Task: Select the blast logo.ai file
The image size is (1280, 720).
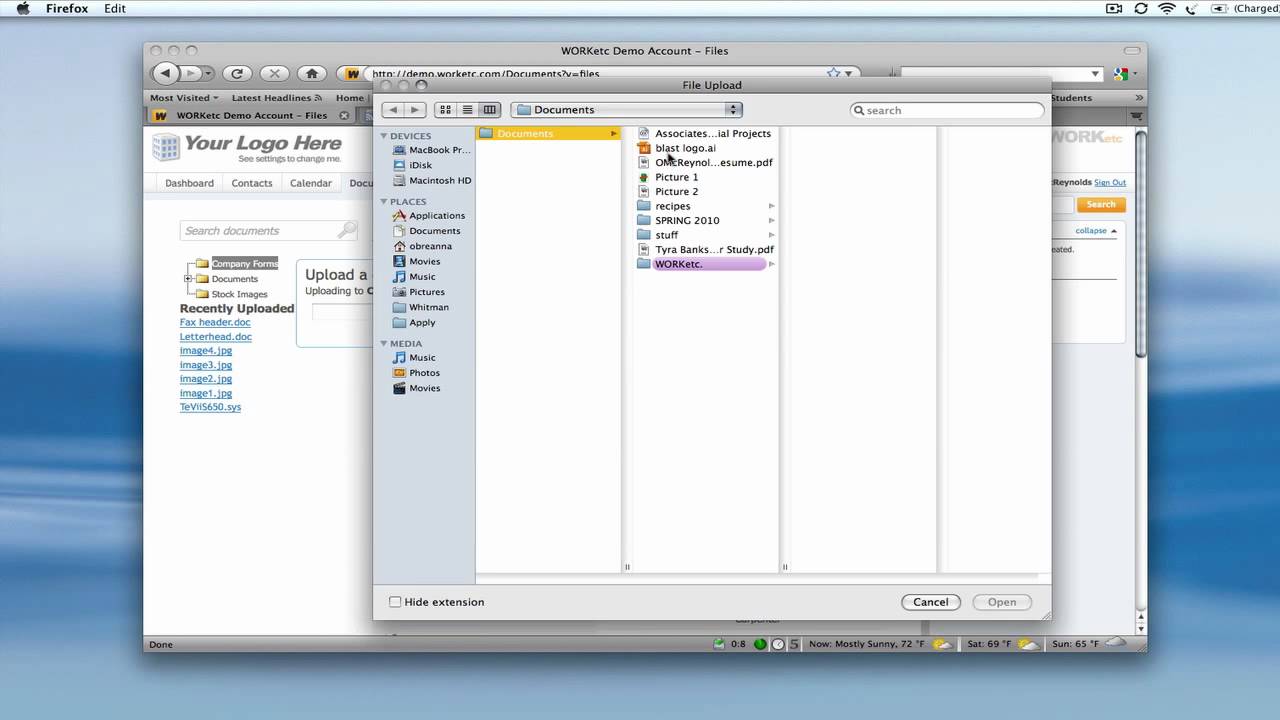Action: click(677, 148)
